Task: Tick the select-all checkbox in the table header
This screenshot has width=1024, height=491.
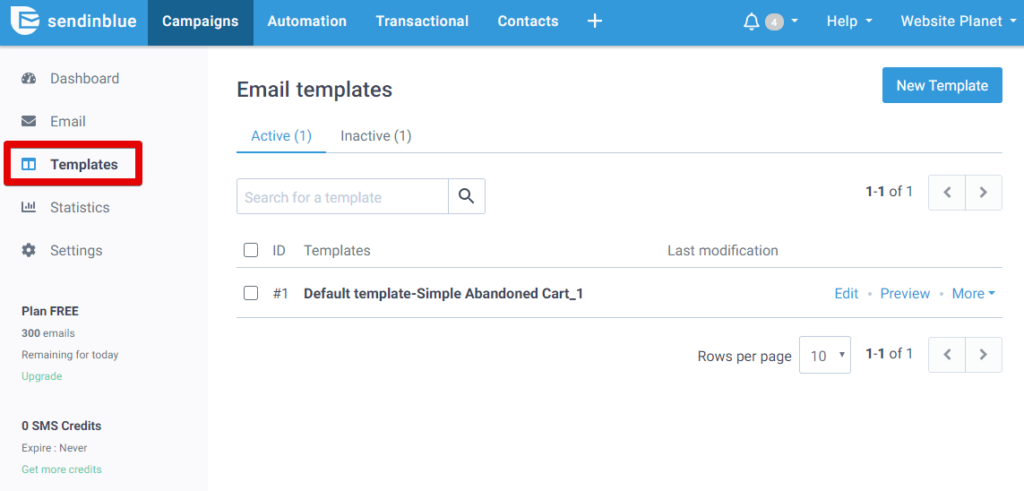Action: pos(251,250)
